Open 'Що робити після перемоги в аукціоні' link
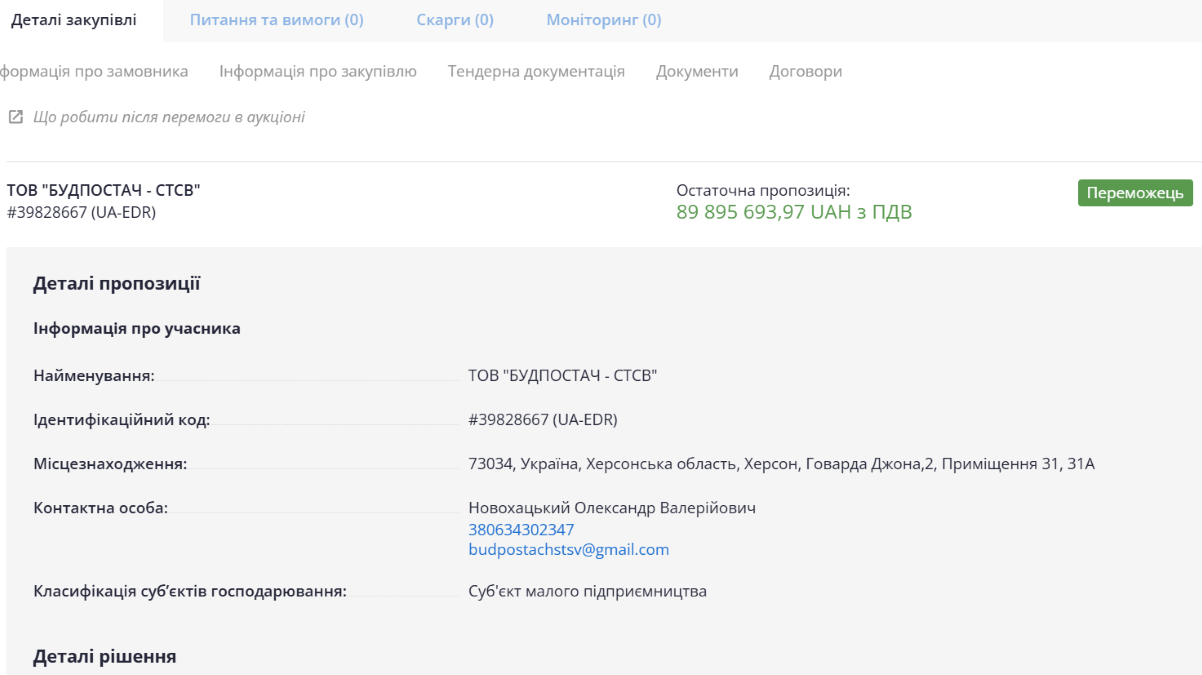The height and width of the screenshot is (675, 1202). [x=169, y=117]
